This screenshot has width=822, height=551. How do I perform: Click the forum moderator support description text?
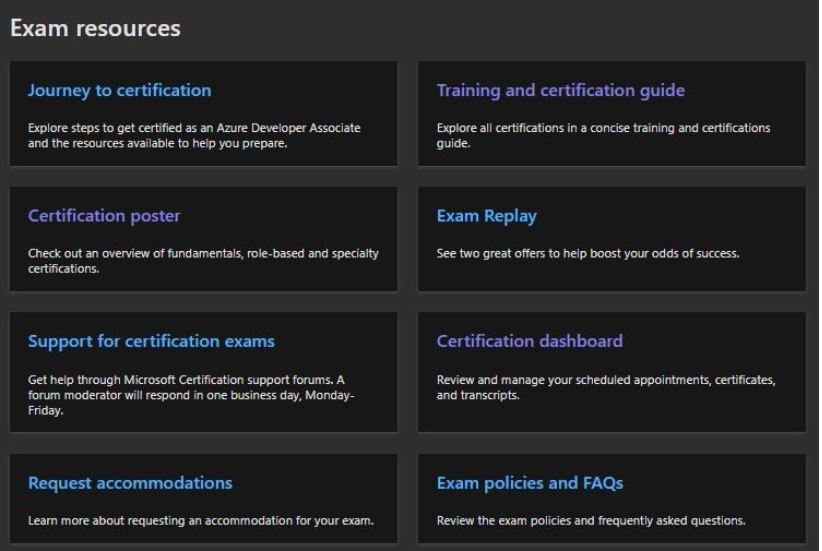[x=190, y=388]
